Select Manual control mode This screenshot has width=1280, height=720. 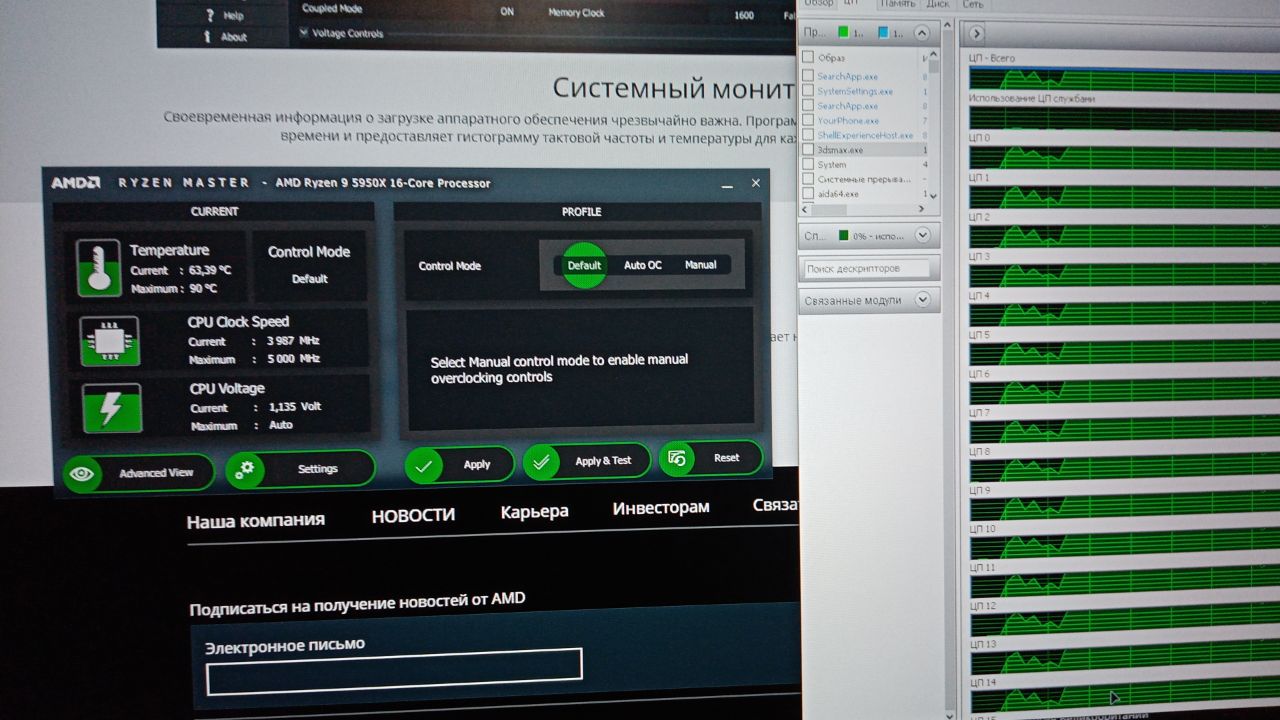tap(700, 265)
